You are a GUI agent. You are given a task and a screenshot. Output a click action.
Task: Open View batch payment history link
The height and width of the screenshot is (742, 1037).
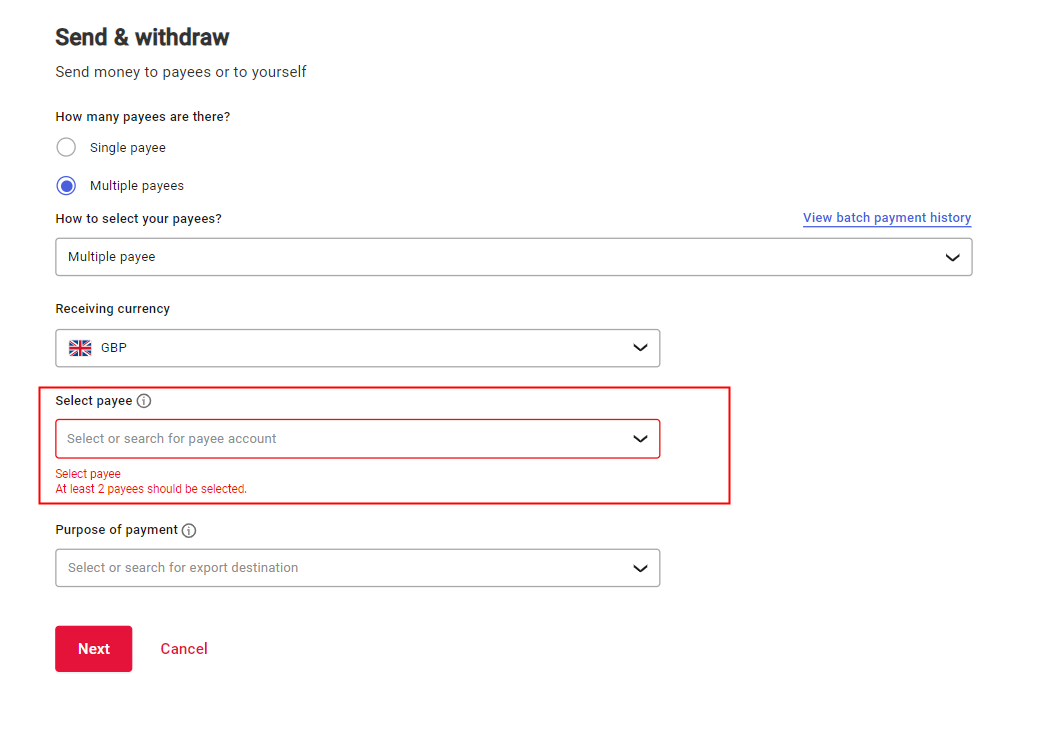[x=887, y=218]
